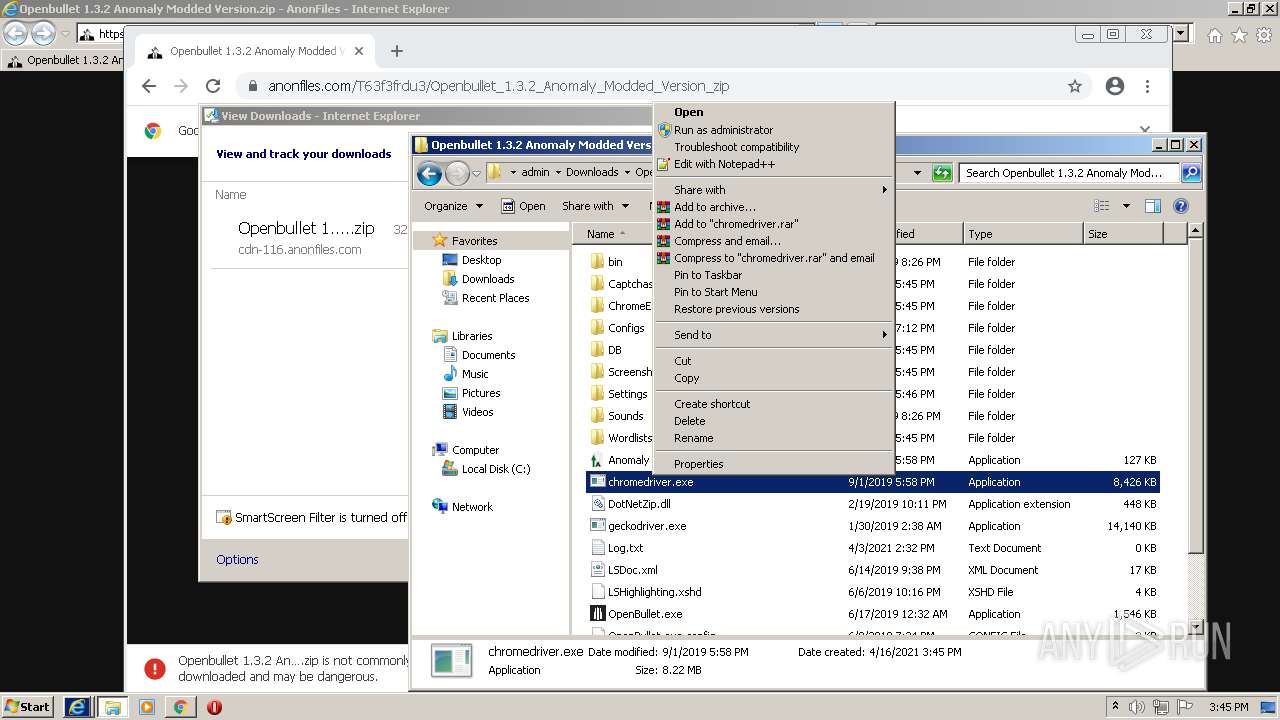
Task: Click Explorer toolbar 'Open' button
Action: (523, 206)
